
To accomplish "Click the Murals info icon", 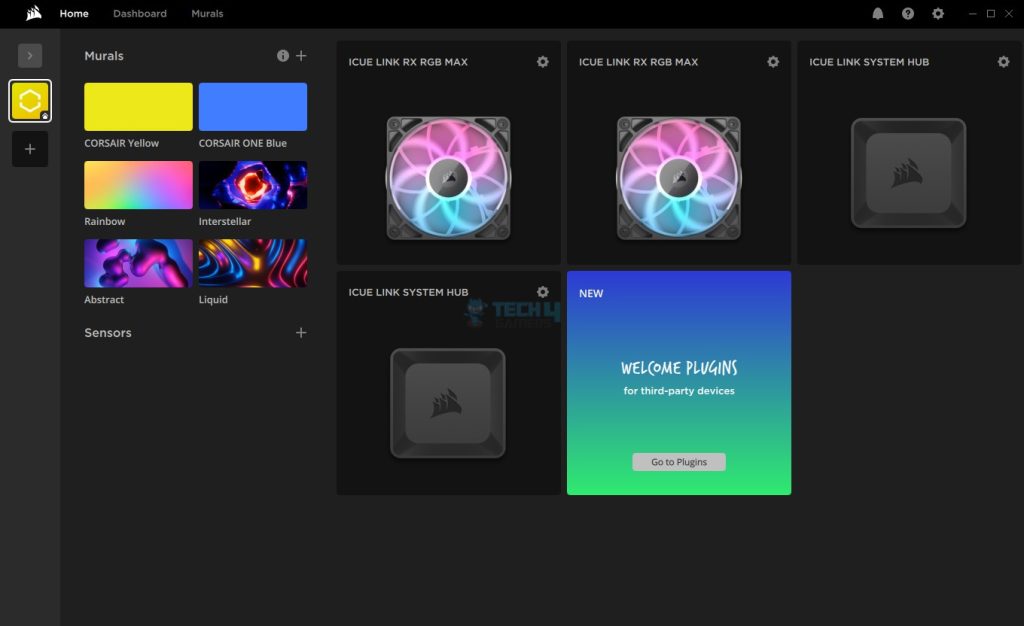I will (x=283, y=56).
